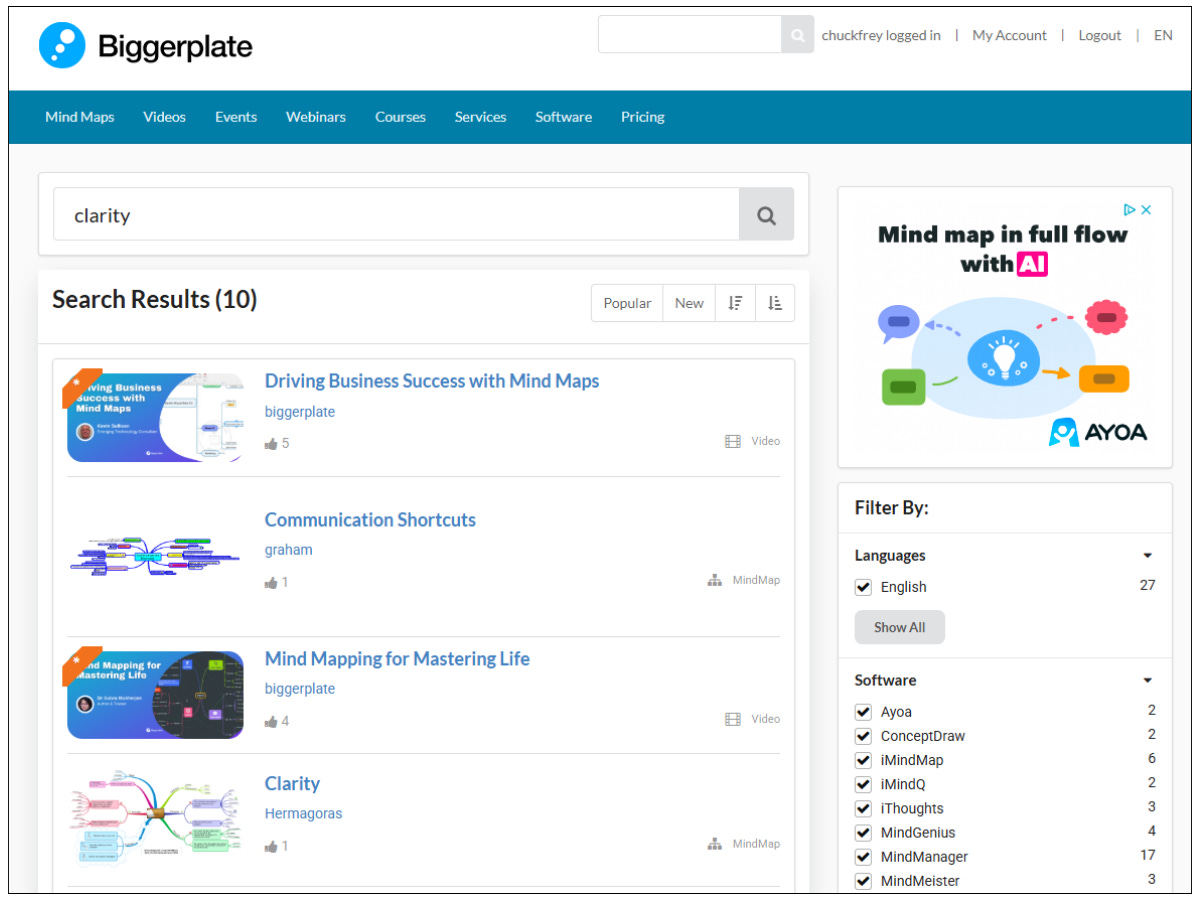Click thumbs-up icon for Clarity map
Screen dimensions: 1200x900
(x=271, y=846)
